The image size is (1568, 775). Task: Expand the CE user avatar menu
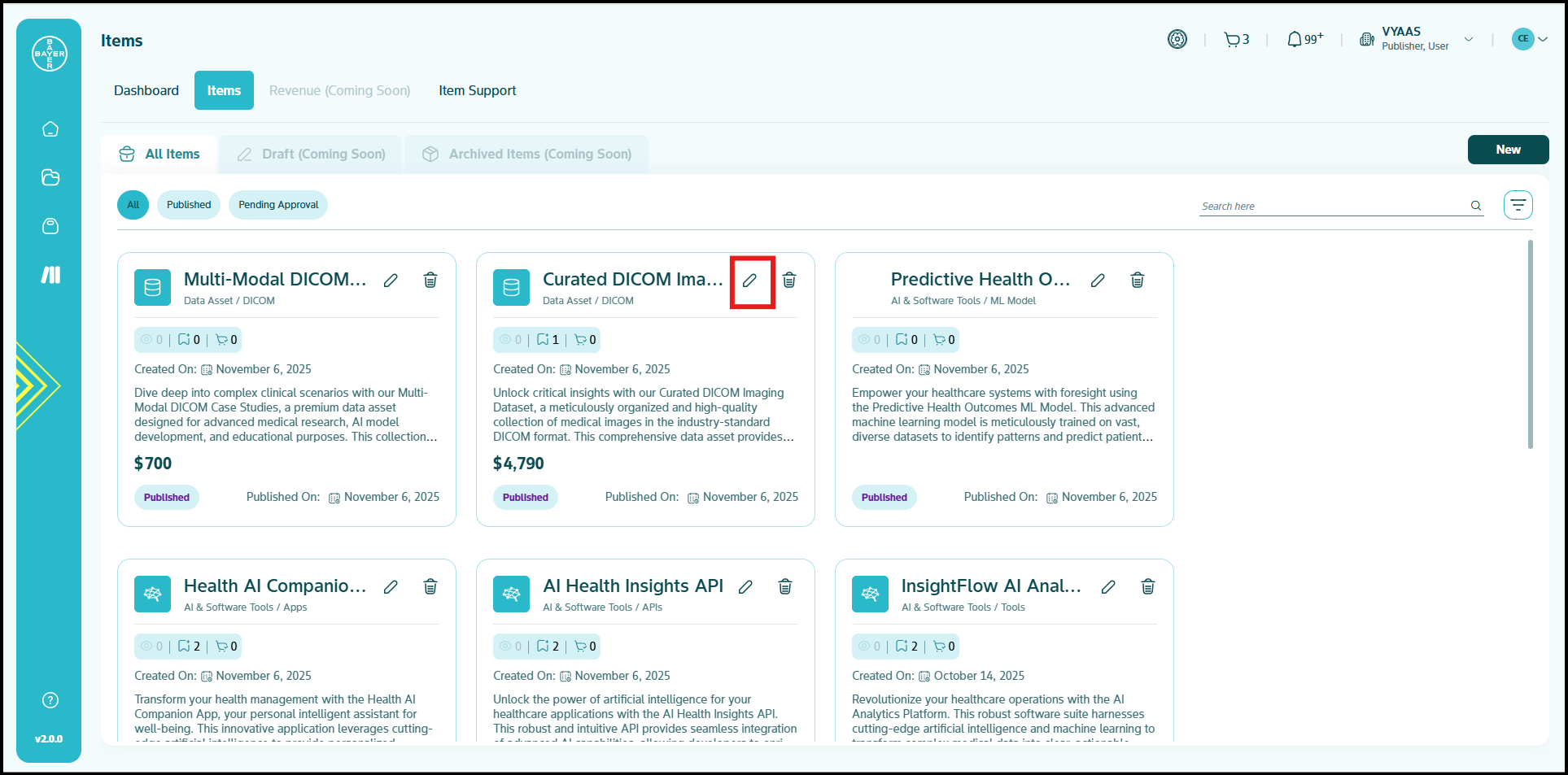1530,39
